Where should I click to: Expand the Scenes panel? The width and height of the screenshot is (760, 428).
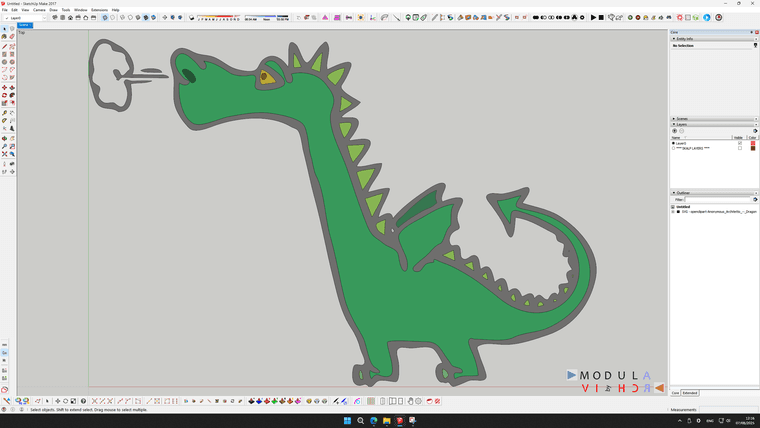click(674, 119)
